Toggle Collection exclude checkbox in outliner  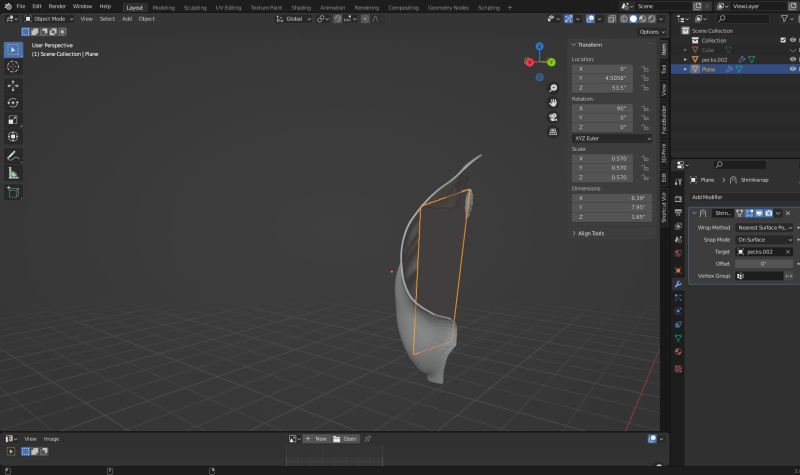click(x=783, y=40)
